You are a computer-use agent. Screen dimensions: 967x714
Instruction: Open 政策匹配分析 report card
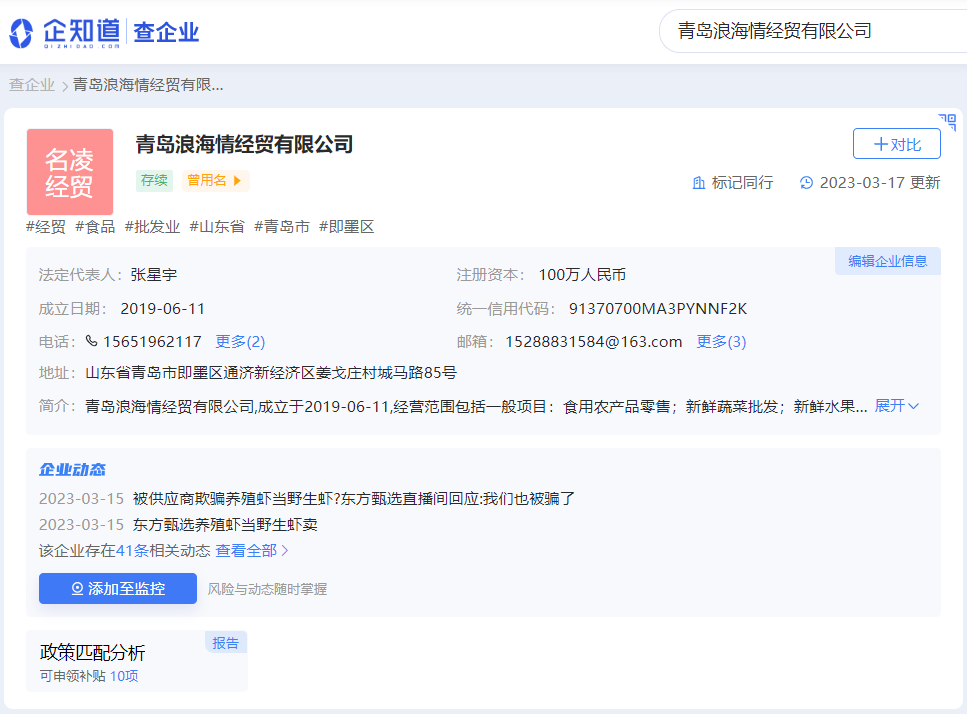(136, 661)
